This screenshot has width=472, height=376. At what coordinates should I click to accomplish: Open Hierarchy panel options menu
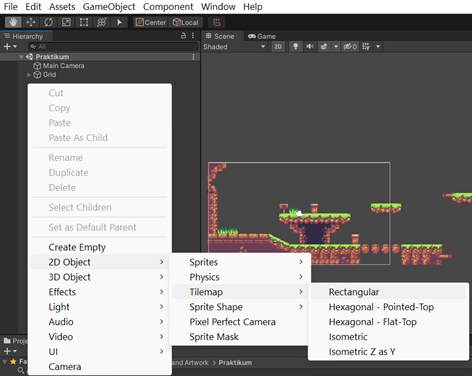coord(193,36)
